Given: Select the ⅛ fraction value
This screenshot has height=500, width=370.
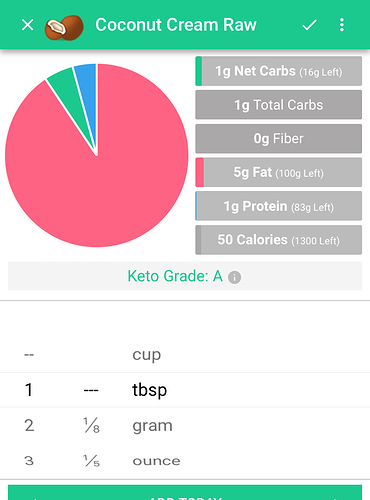Looking at the screenshot, I should [x=91, y=426].
